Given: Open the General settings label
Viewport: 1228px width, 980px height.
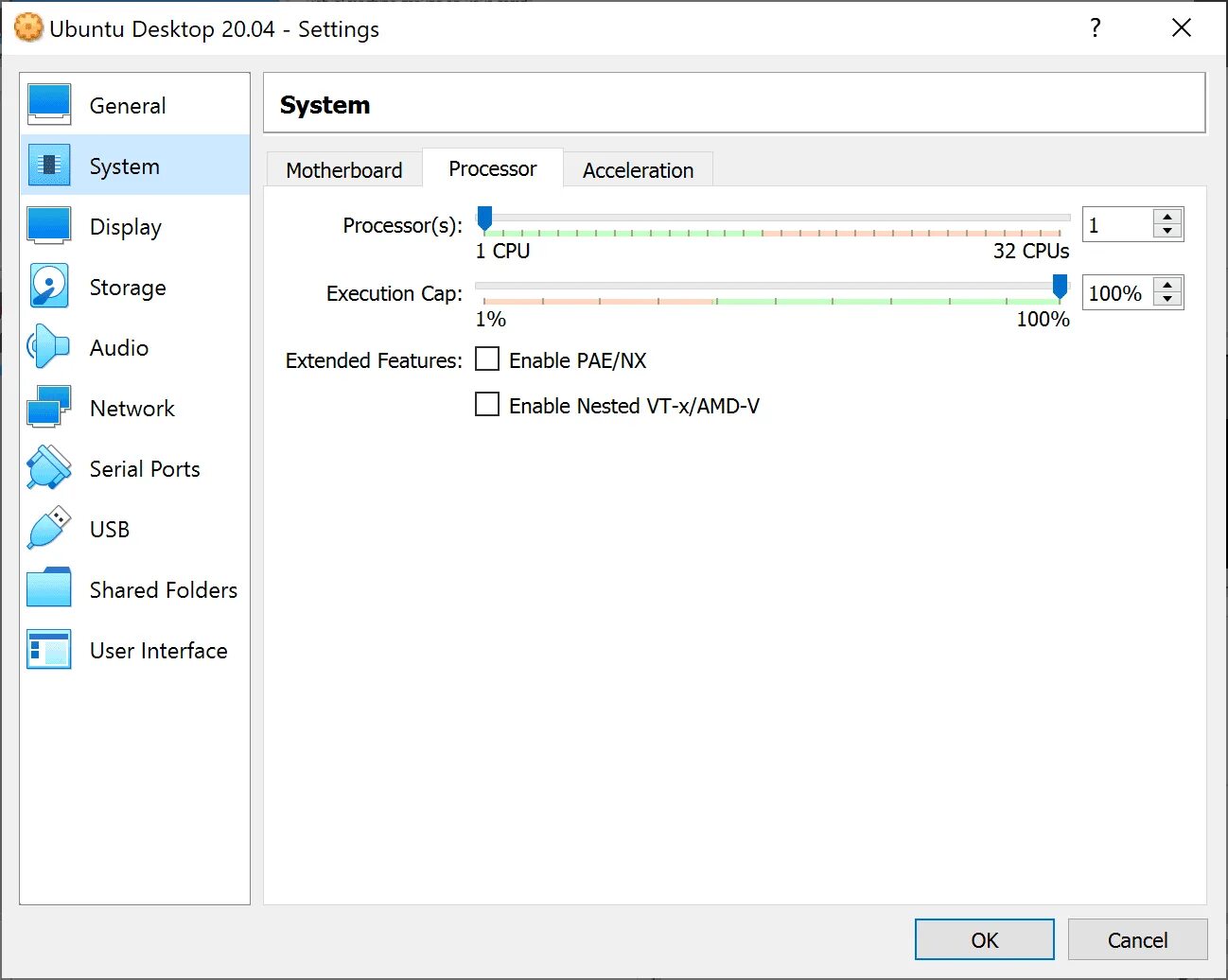Looking at the screenshot, I should 128,106.
